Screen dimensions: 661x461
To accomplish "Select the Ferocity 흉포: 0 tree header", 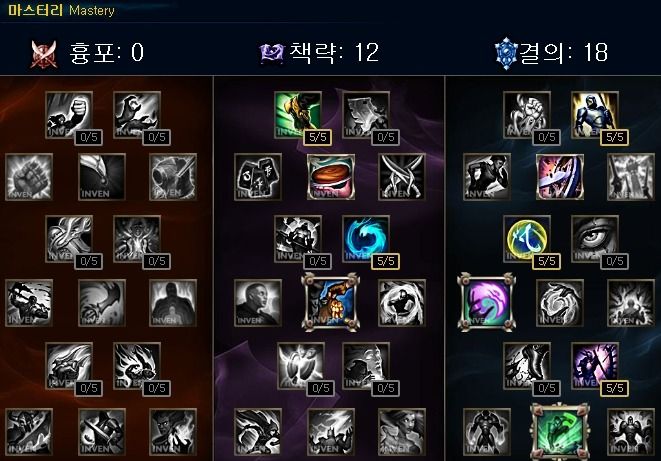I will click(87, 53).
